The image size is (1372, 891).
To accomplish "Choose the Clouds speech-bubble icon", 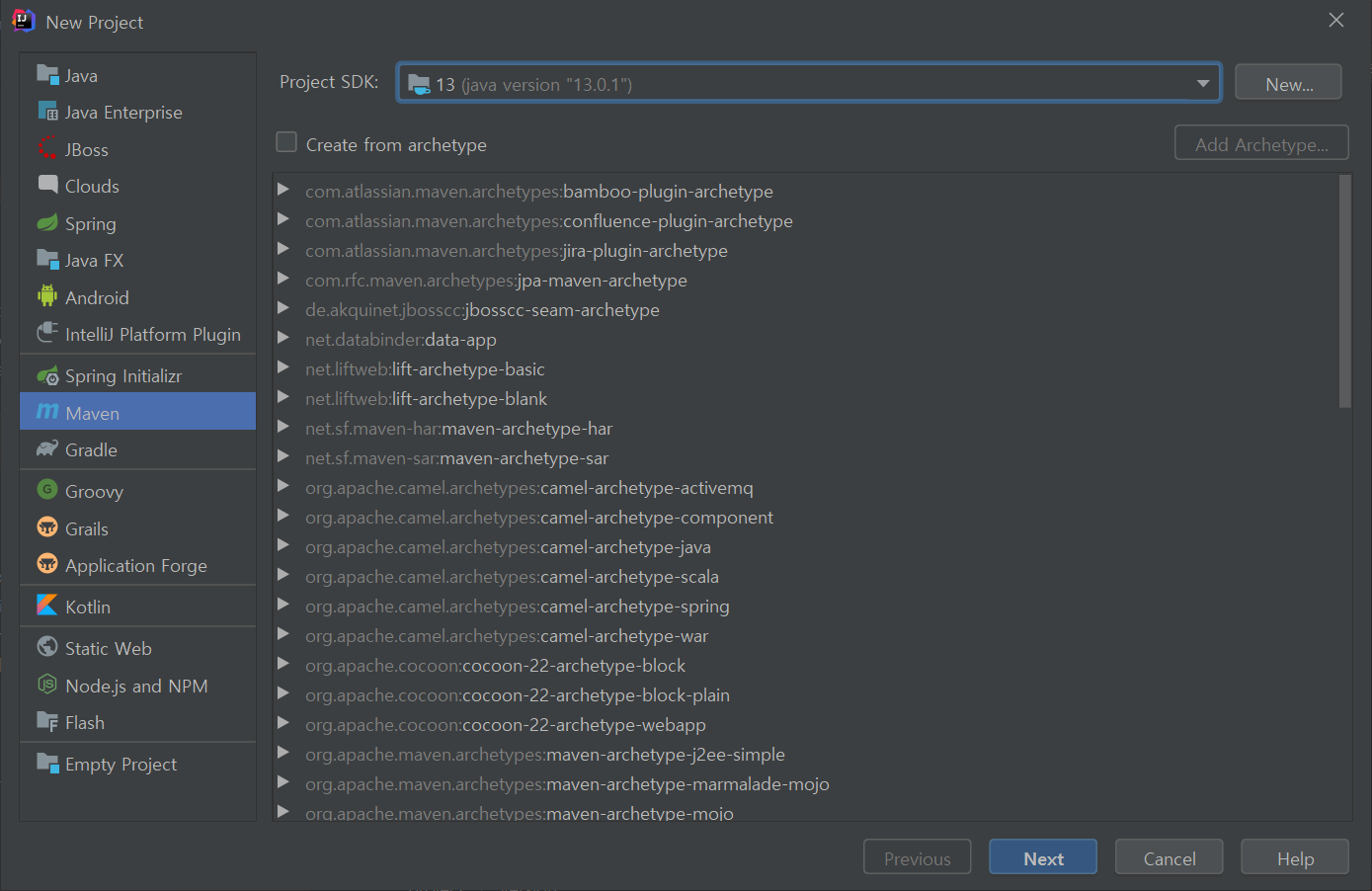I will point(47,185).
